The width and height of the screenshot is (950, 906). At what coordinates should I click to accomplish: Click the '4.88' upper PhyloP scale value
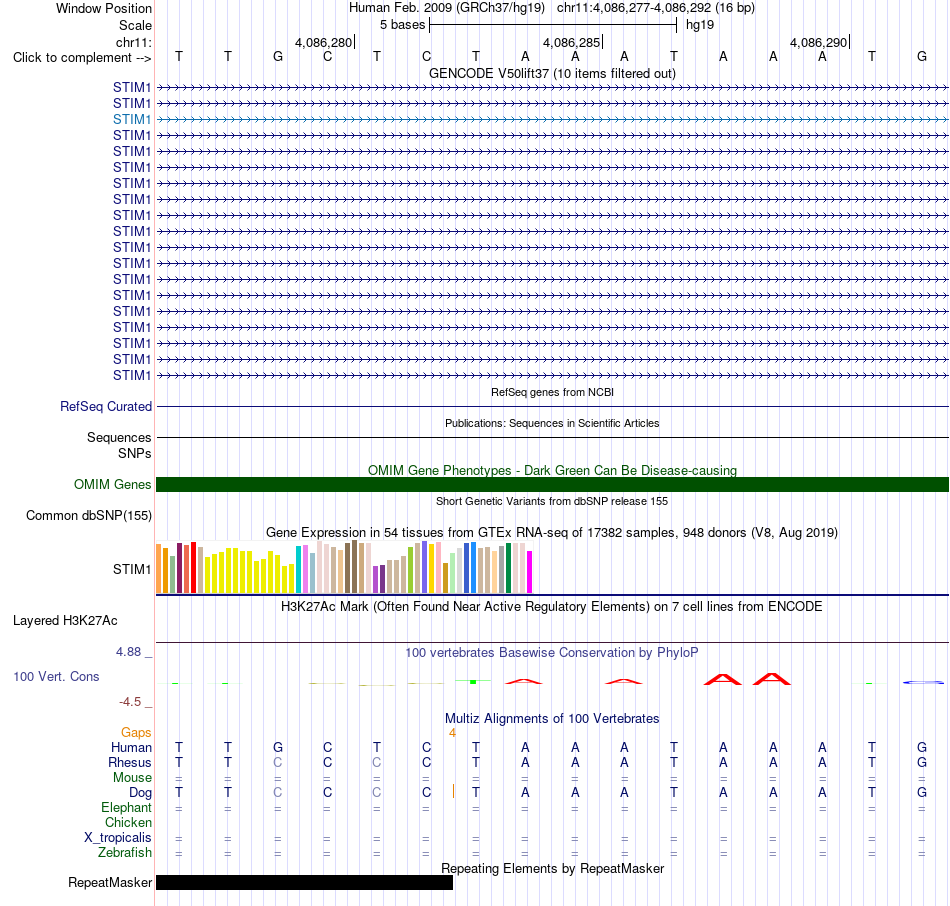pos(128,652)
